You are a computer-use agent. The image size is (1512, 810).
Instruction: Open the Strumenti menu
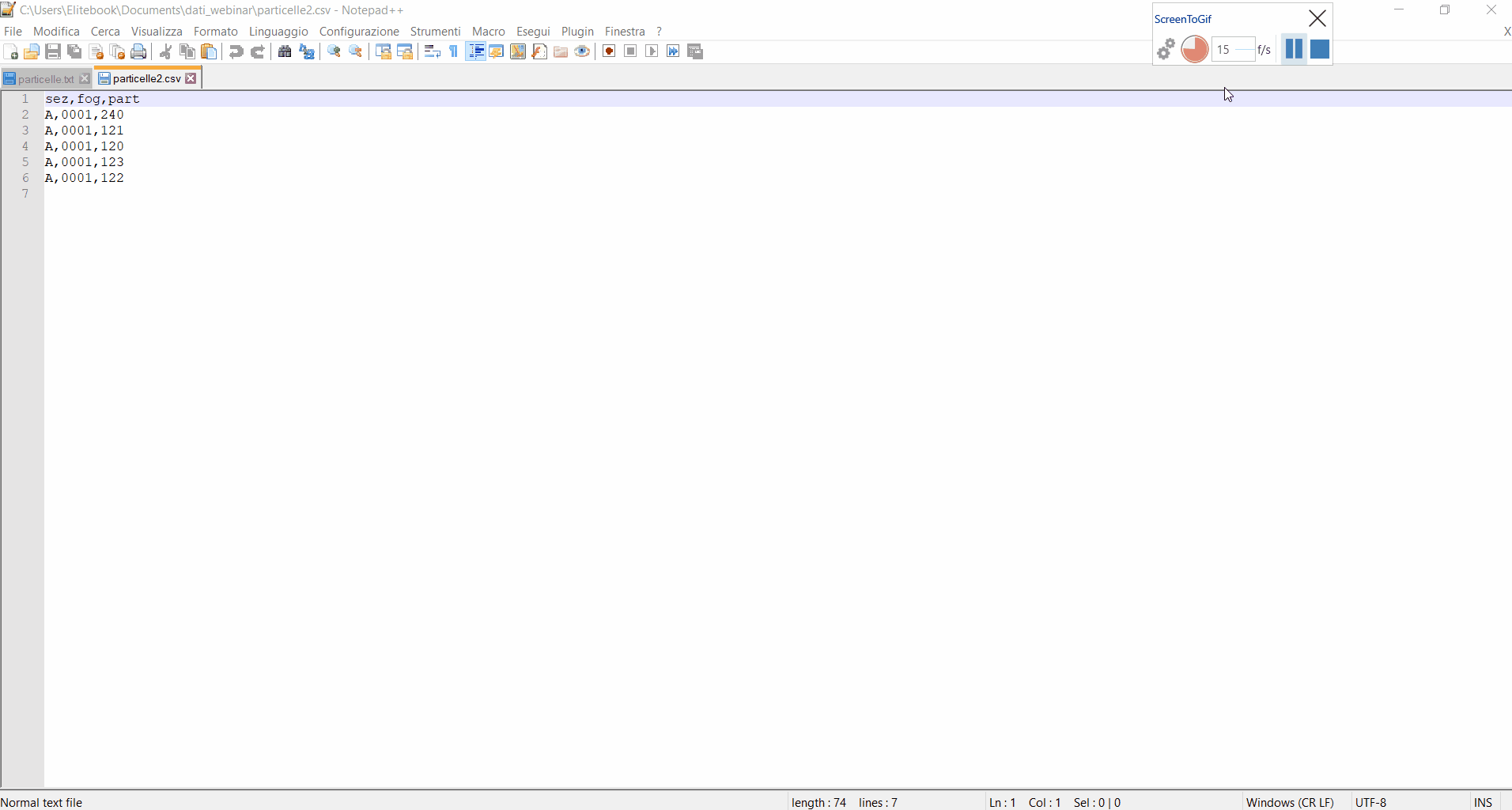pos(435,32)
